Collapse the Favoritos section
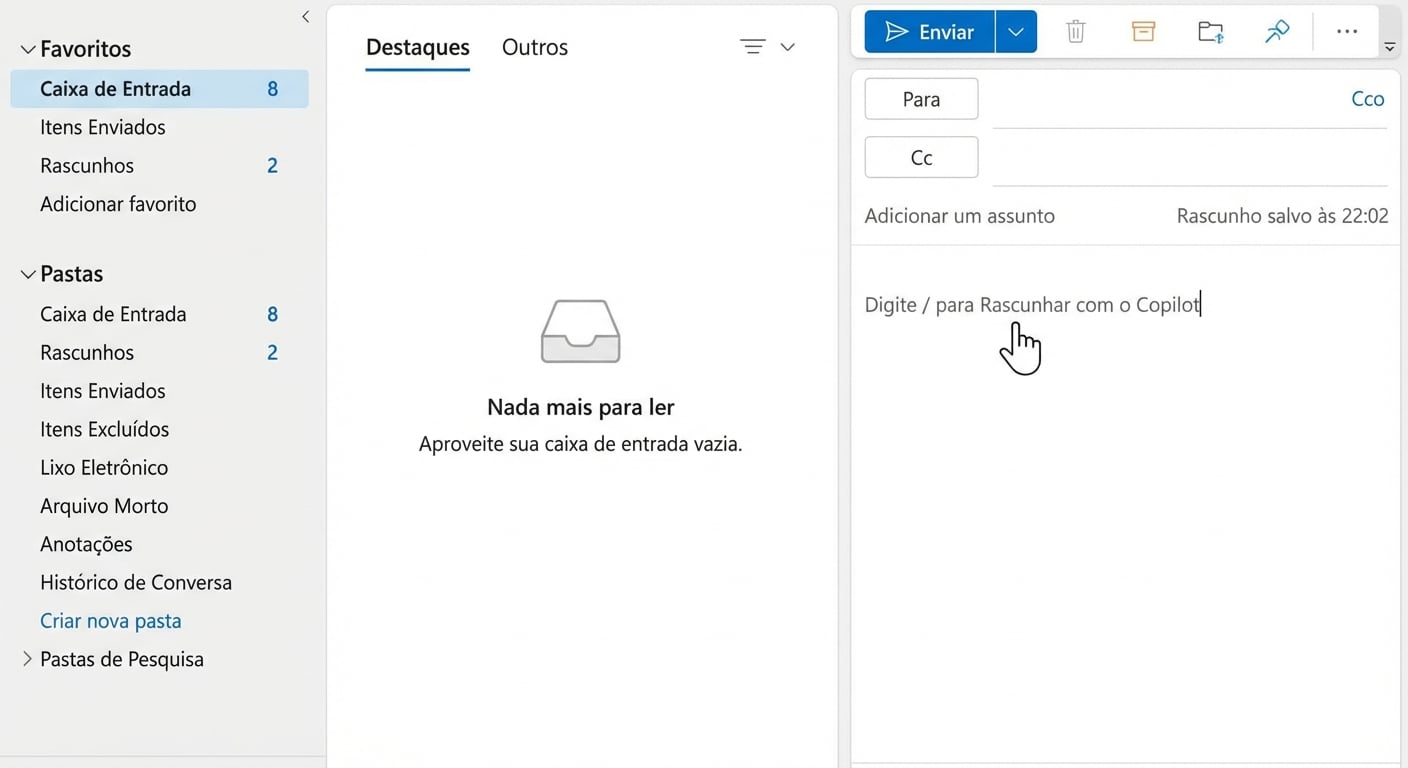This screenshot has width=1408, height=768. tap(28, 49)
